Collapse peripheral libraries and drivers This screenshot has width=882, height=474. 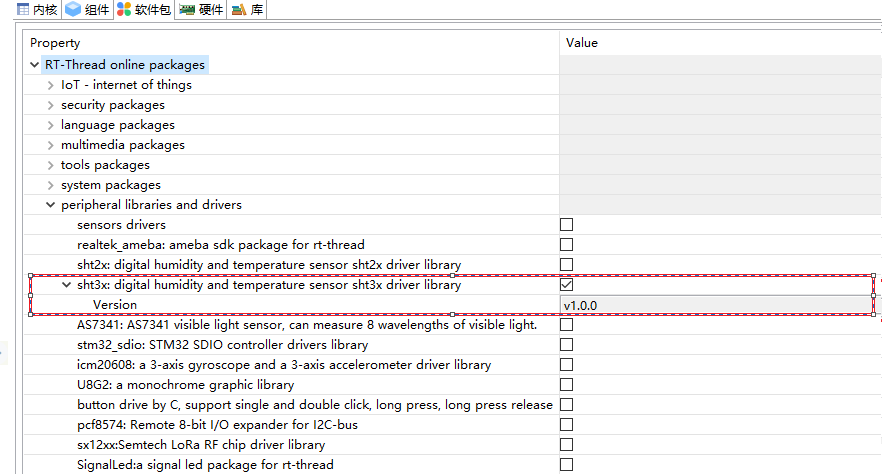[52, 205]
